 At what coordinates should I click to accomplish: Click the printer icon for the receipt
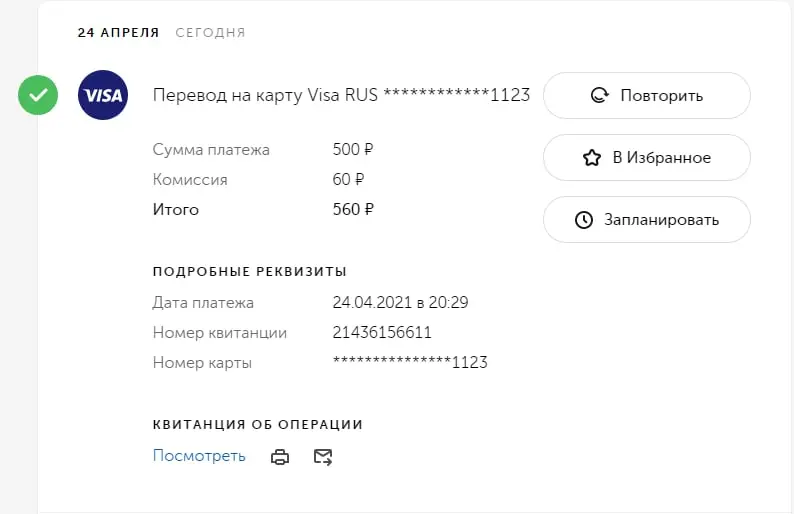click(x=280, y=457)
